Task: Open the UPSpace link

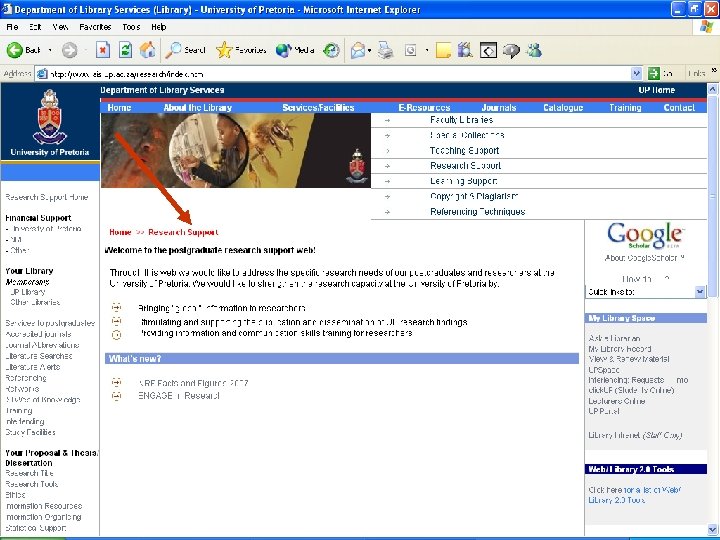Action: pos(604,370)
